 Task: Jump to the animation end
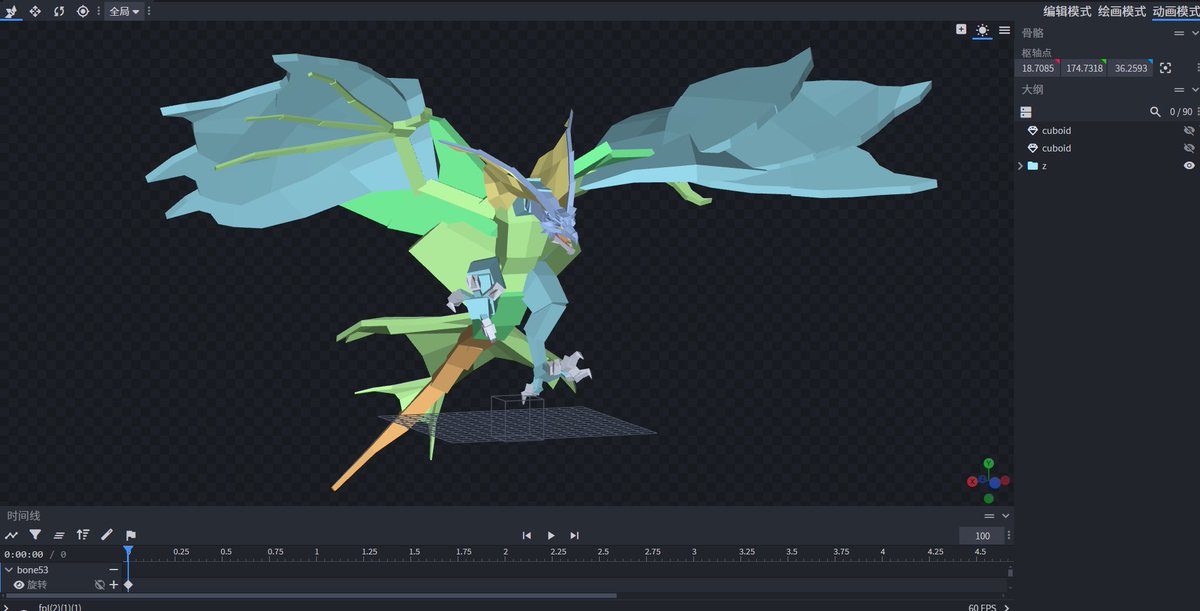tap(574, 536)
